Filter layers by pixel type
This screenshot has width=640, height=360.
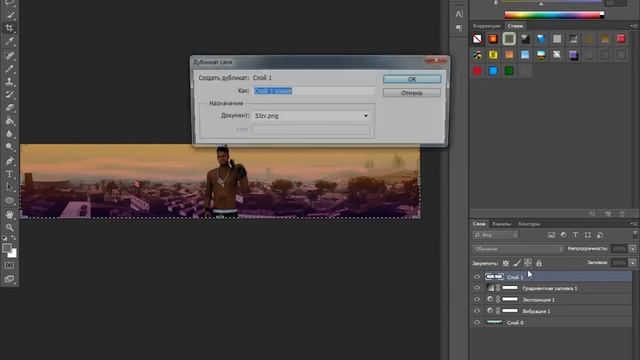click(551, 235)
